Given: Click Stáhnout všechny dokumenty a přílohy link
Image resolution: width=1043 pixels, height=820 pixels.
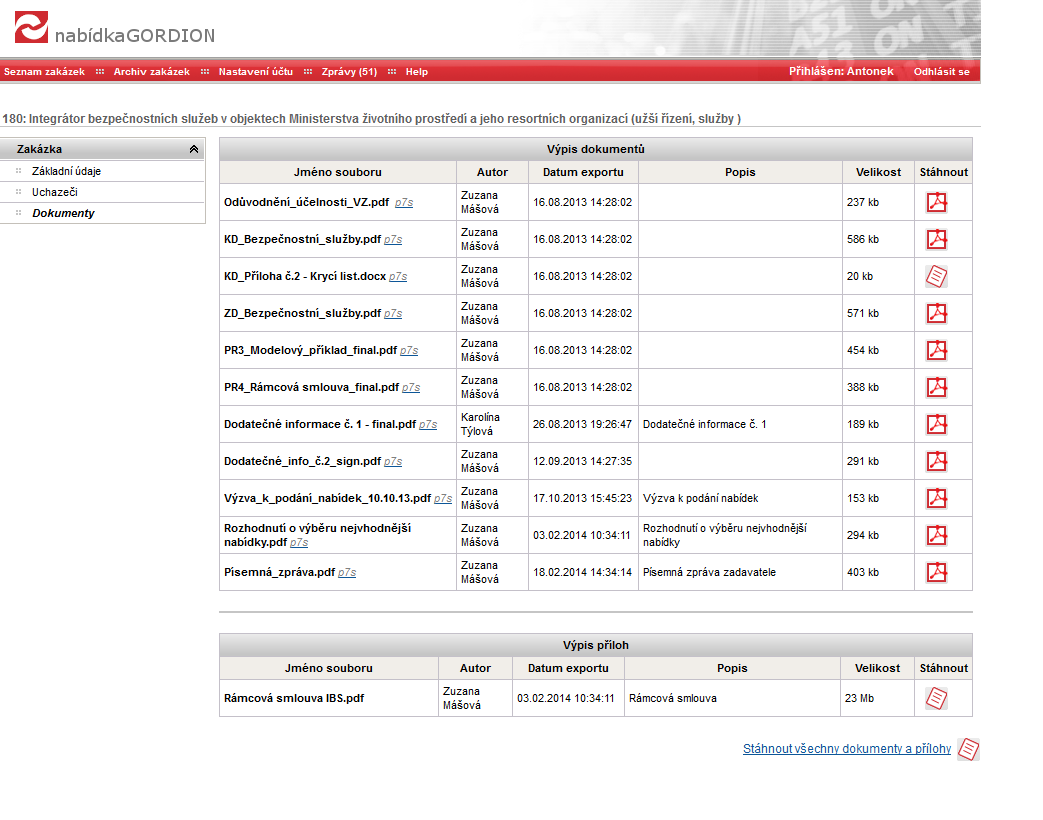Looking at the screenshot, I should (x=846, y=749).
